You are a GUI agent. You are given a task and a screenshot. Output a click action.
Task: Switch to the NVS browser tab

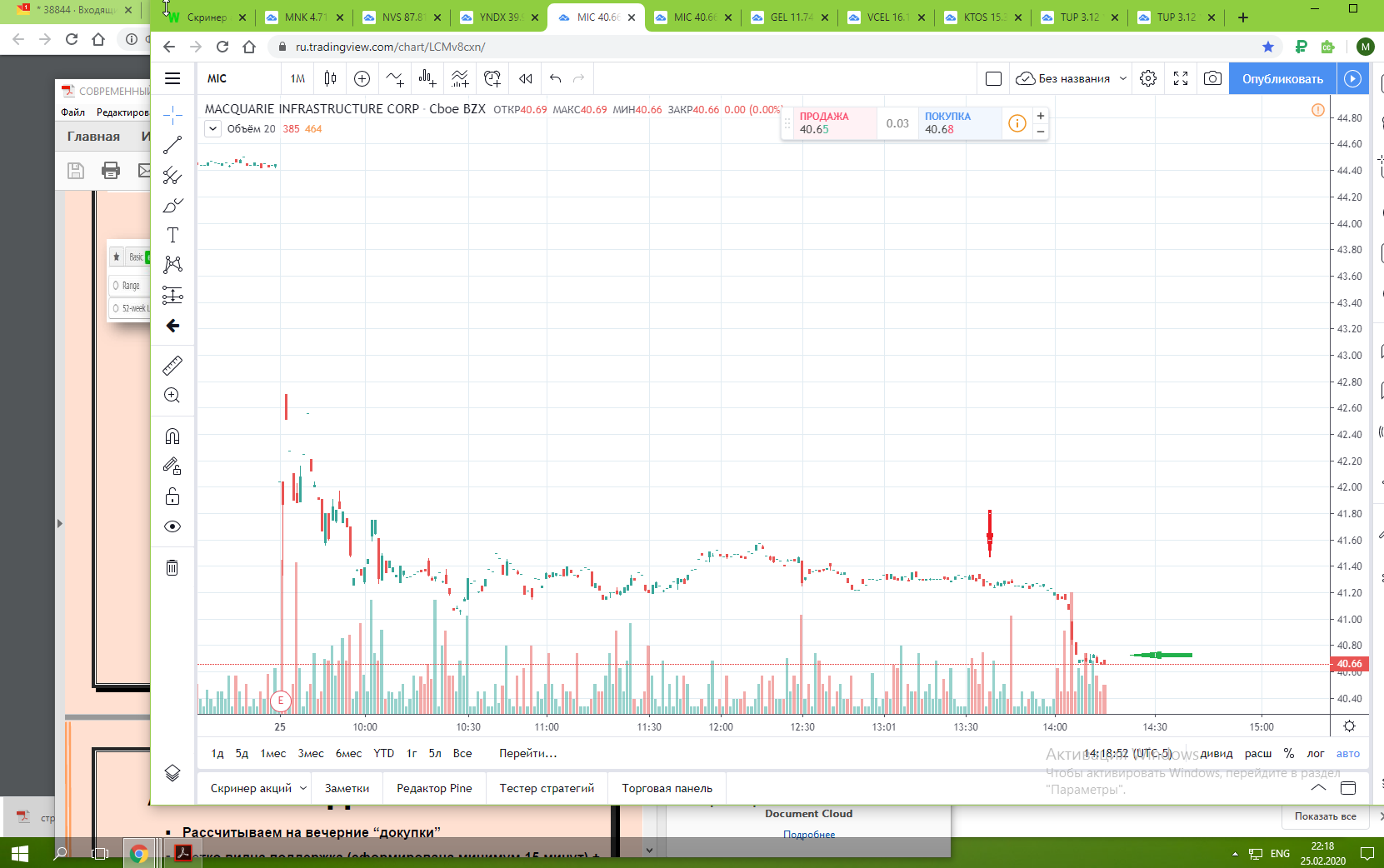pyautogui.click(x=402, y=17)
